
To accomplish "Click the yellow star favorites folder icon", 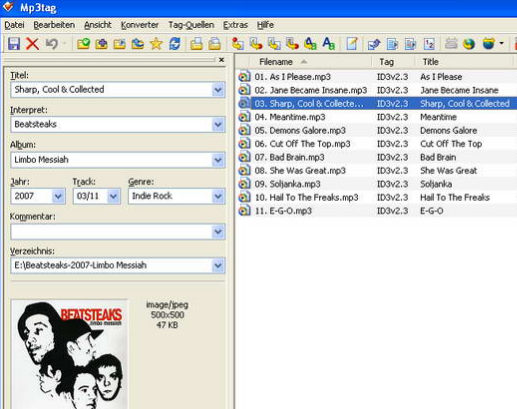I will 156,44.
